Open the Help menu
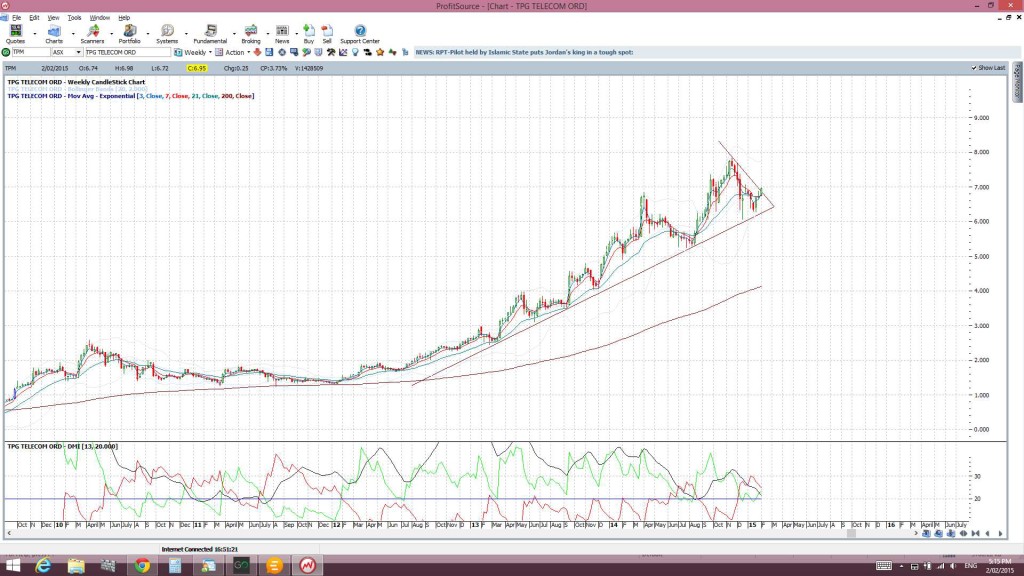Viewport: 1024px width, 576px height. (124, 18)
